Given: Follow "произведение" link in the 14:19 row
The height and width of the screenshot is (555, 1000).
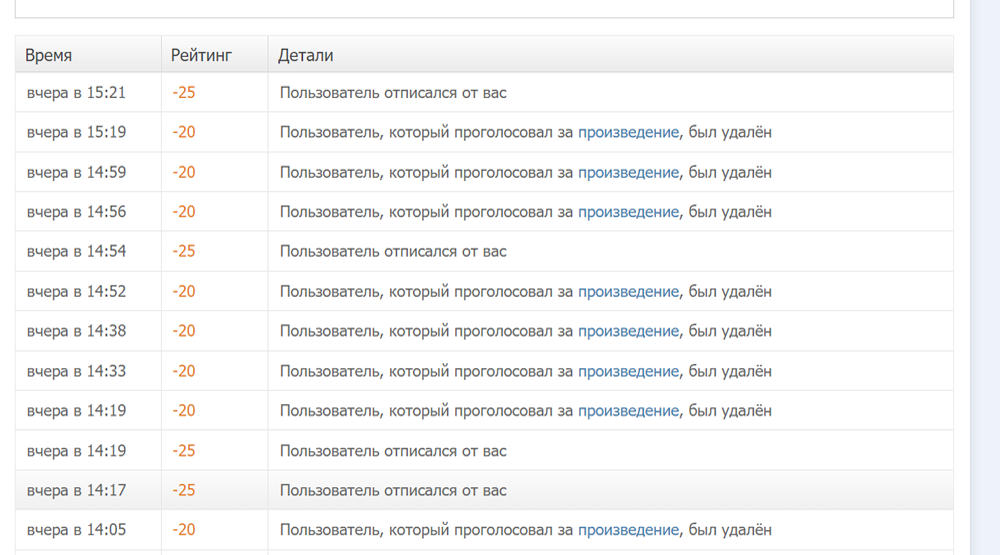Looking at the screenshot, I should [x=628, y=411].
